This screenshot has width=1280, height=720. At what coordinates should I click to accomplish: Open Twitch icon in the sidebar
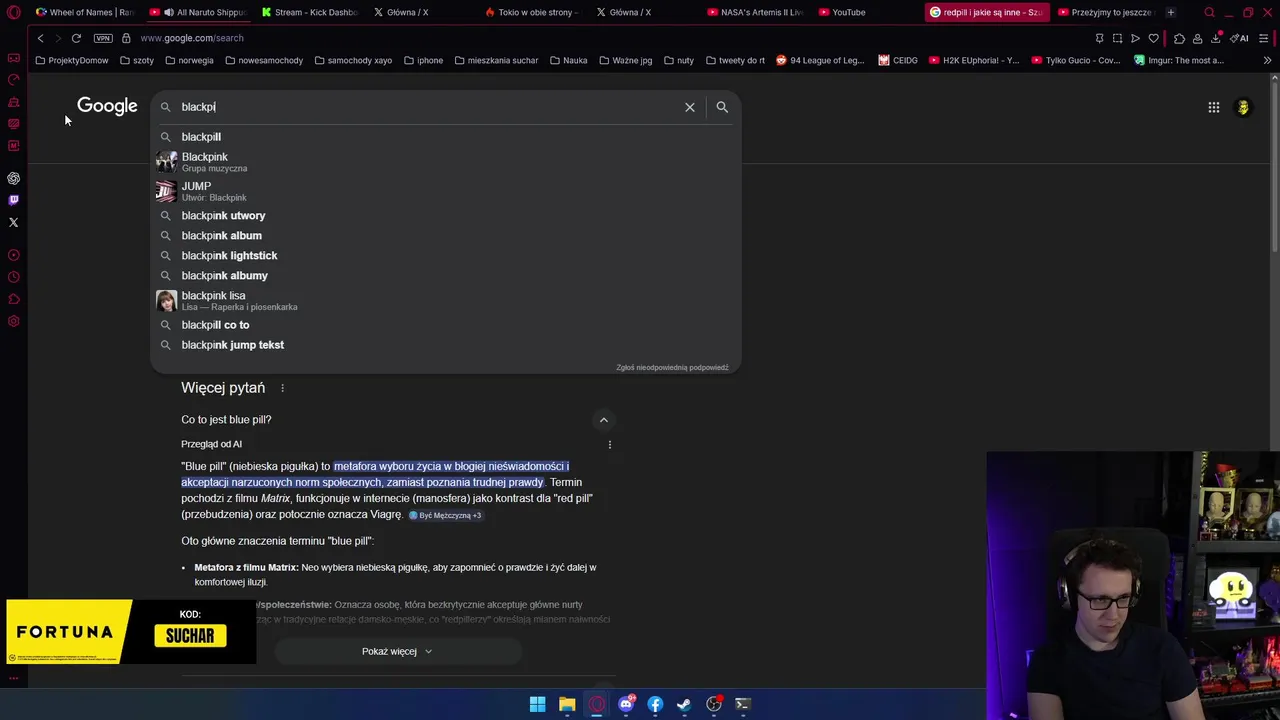click(13, 200)
